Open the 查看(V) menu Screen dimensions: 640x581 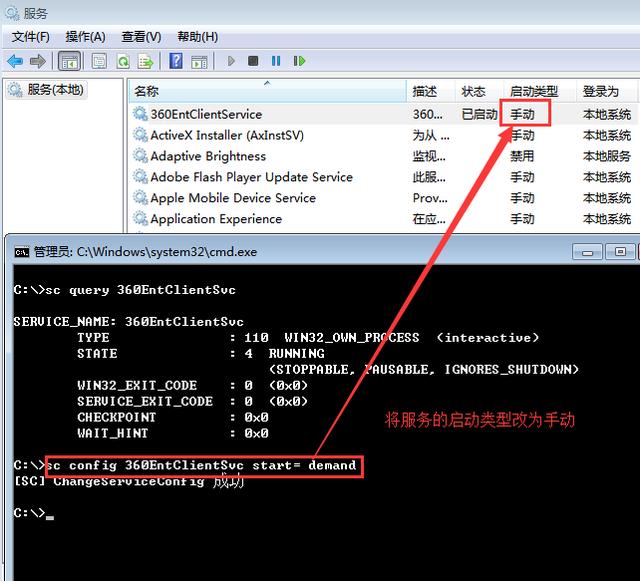(141, 37)
